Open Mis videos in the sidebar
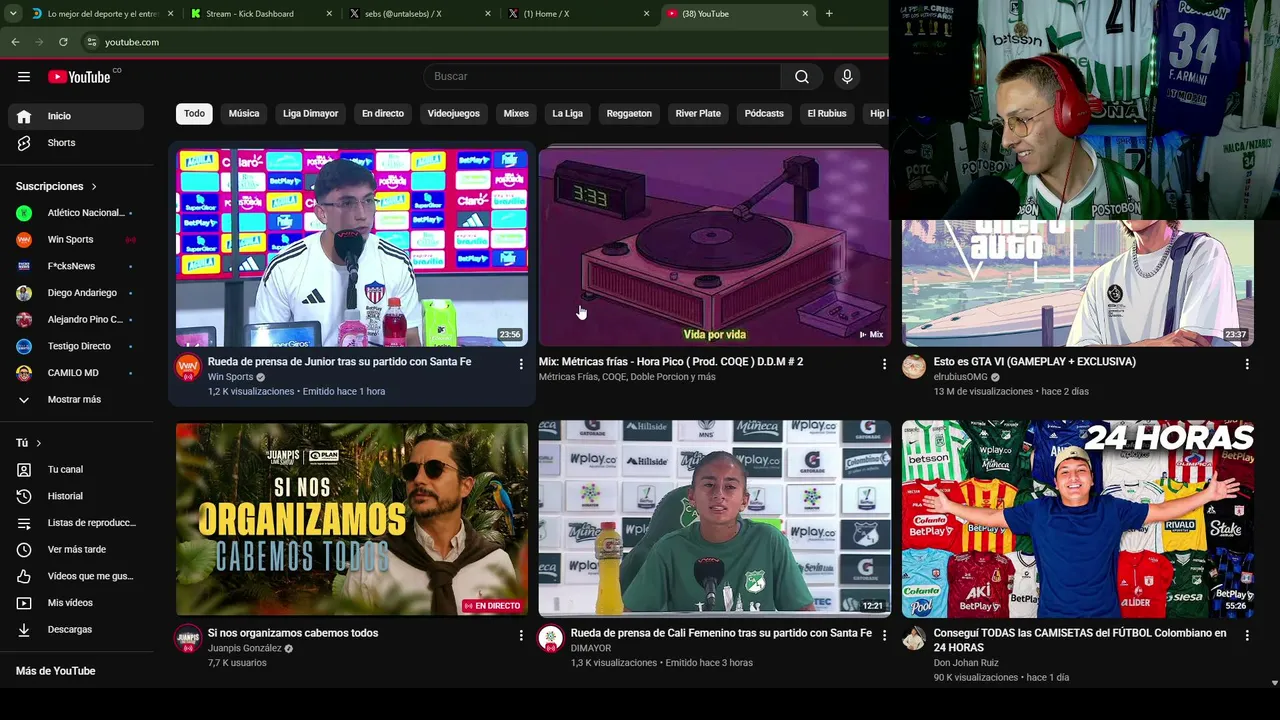Screen dimensions: 1280x720 [x=76, y=603]
